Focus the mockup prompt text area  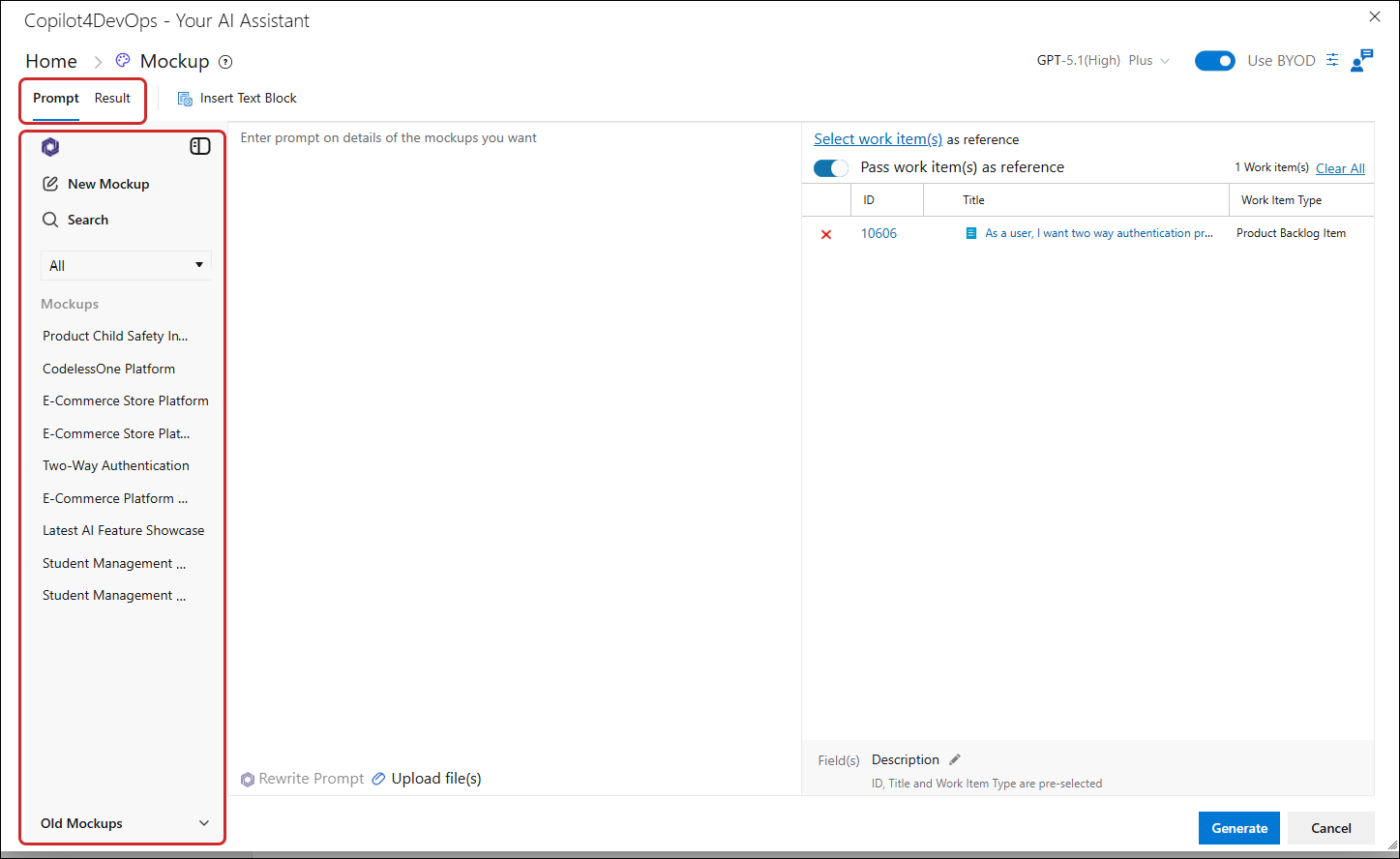pos(515,445)
